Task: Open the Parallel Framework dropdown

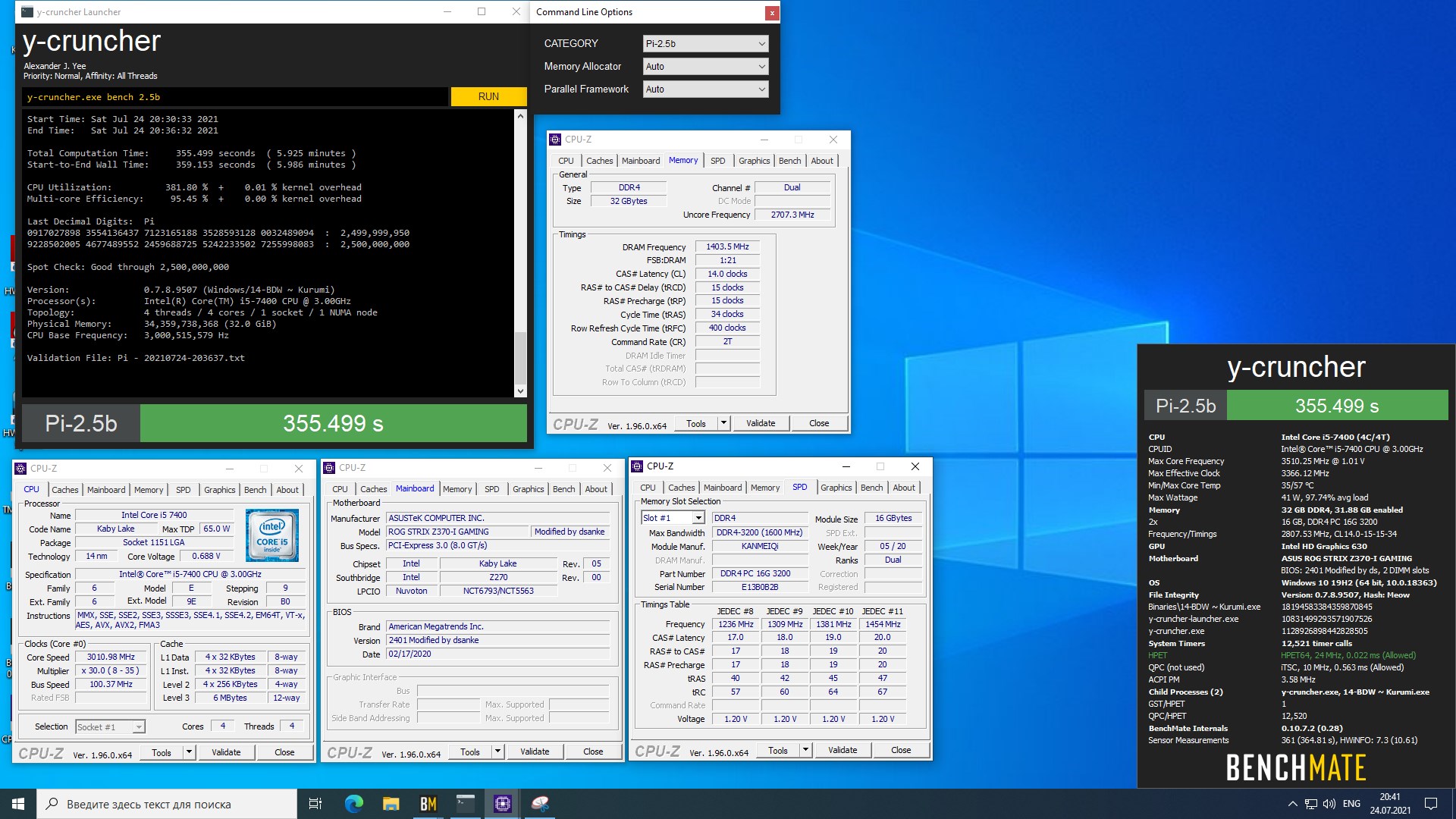Action: coord(705,89)
